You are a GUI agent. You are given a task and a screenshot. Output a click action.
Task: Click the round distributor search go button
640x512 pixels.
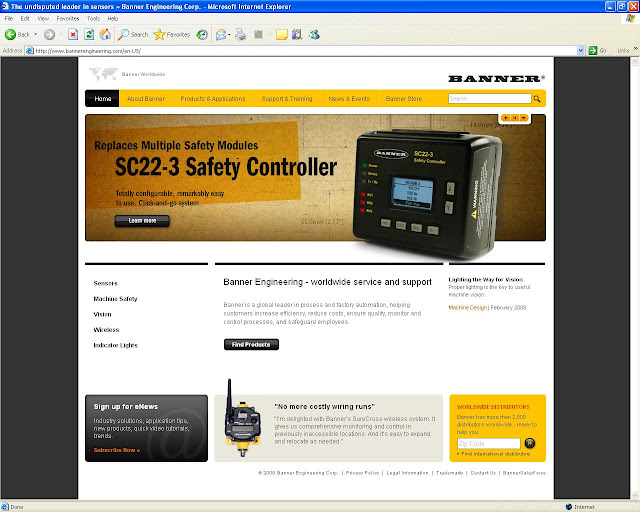click(x=529, y=443)
